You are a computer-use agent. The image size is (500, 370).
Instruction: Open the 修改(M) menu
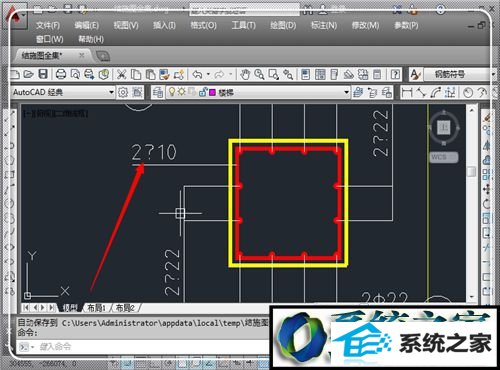[365, 25]
